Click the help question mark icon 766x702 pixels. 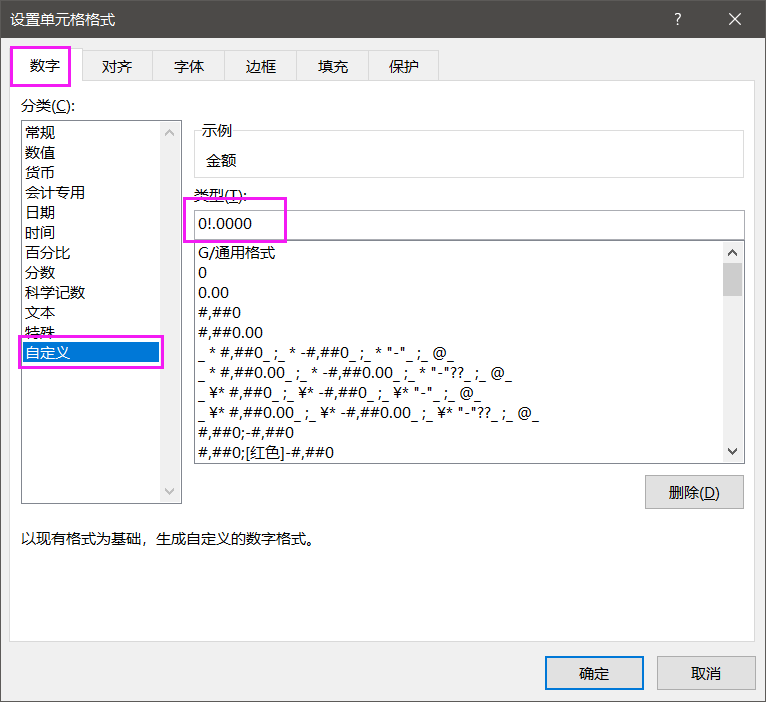point(678,20)
